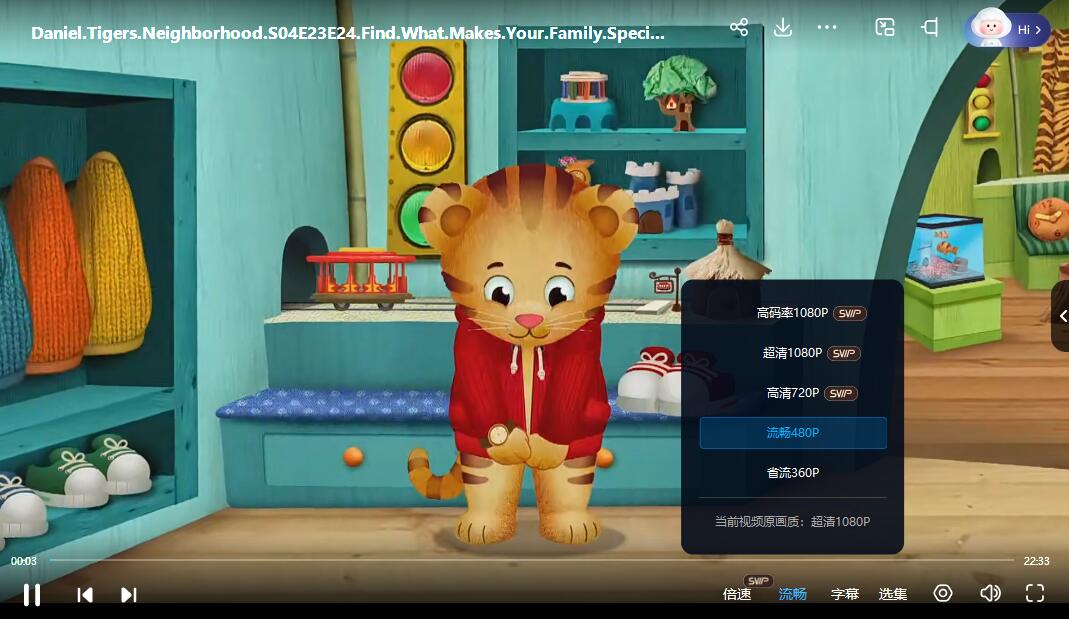The image size is (1069, 619).
Task: Download the video using the download icon
Action: [x=783, y=27]
